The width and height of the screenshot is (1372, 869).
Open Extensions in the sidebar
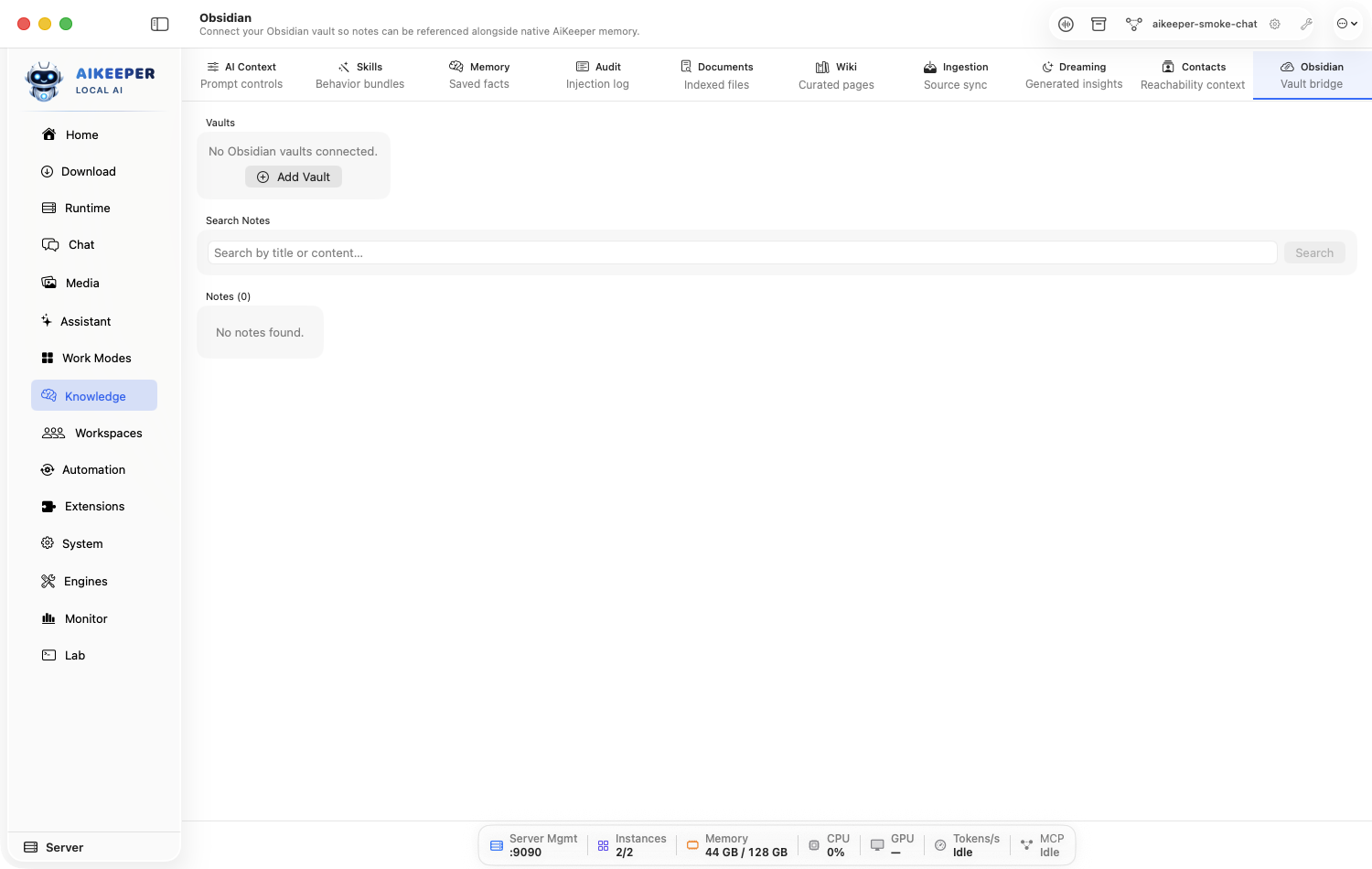(x=94, y=506)
